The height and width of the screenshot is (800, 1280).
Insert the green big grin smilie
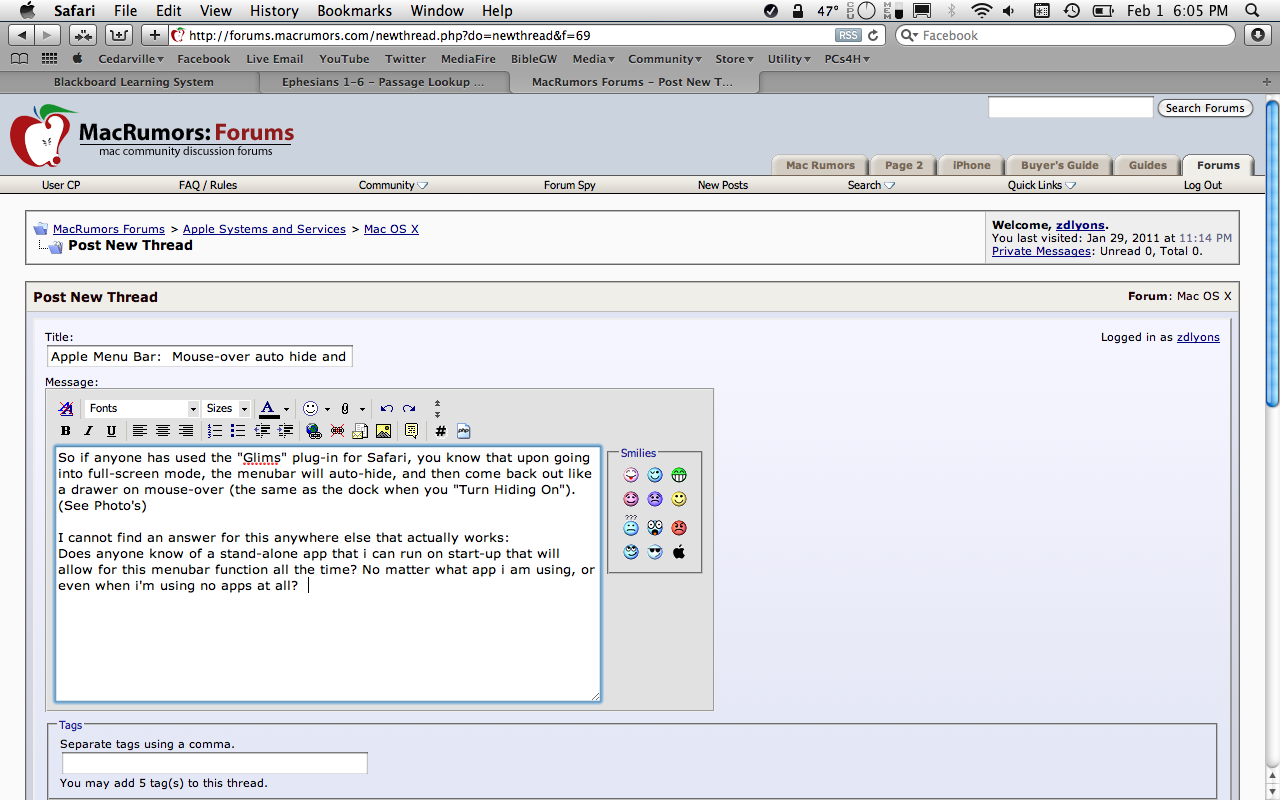pyautogui.click(x=679, y=475)
